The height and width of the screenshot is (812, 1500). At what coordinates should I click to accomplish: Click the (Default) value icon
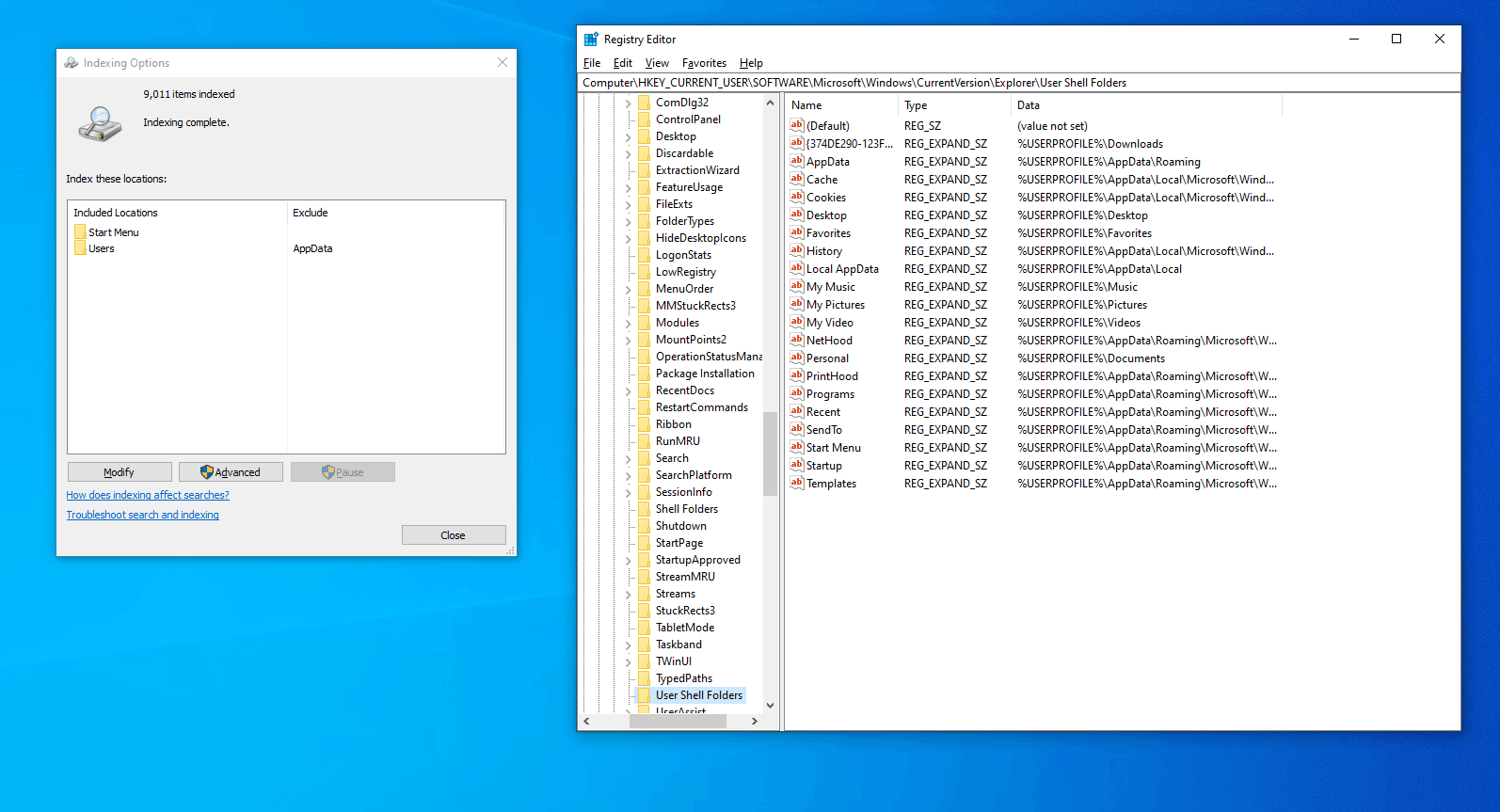pos(797,125)
